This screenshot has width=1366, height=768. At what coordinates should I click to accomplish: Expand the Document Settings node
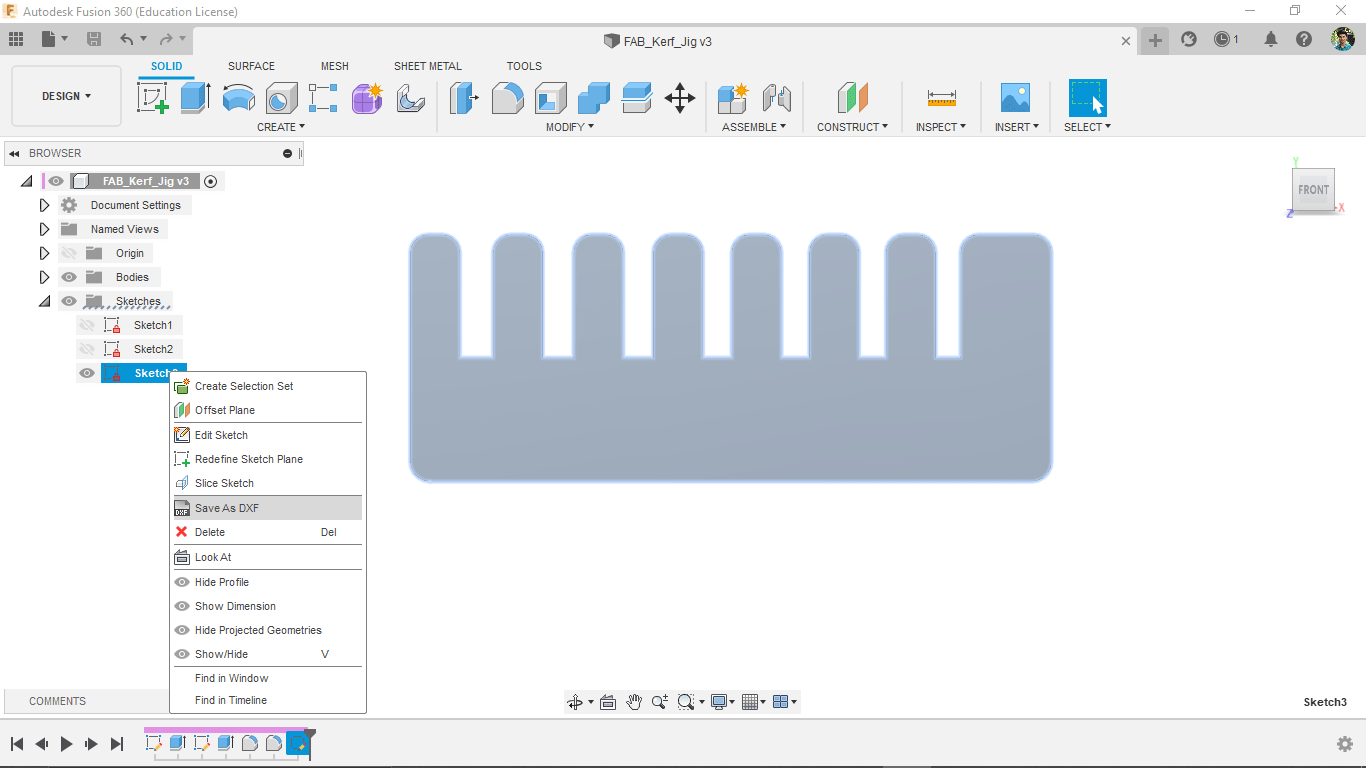pos(44,205)
